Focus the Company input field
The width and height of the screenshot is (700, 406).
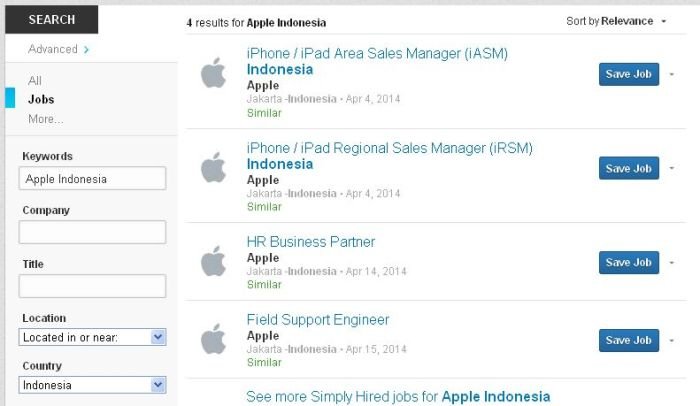point(92,232)
